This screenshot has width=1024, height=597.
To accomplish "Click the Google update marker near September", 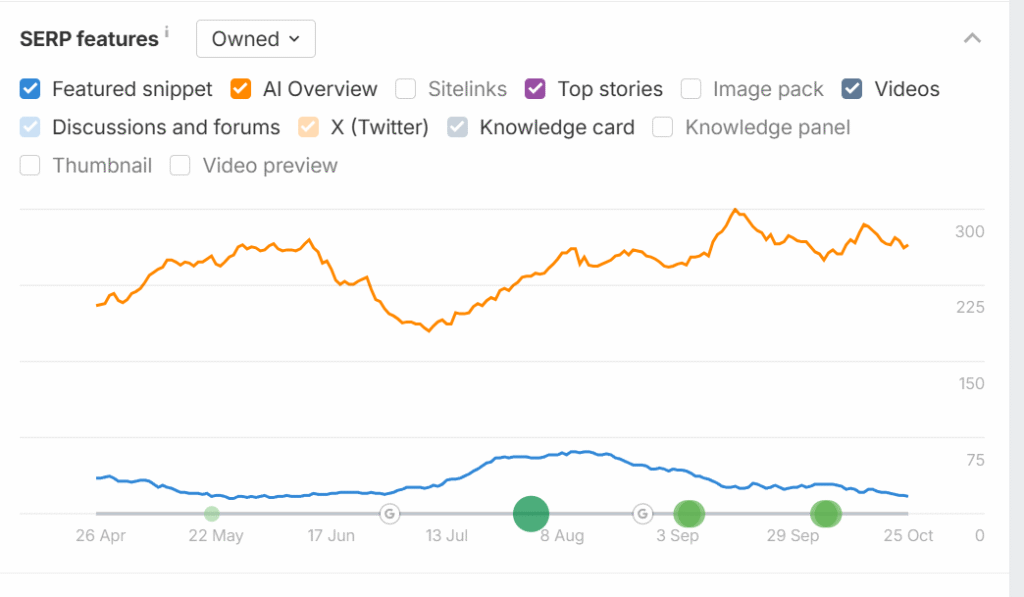I will coord(643,514).
